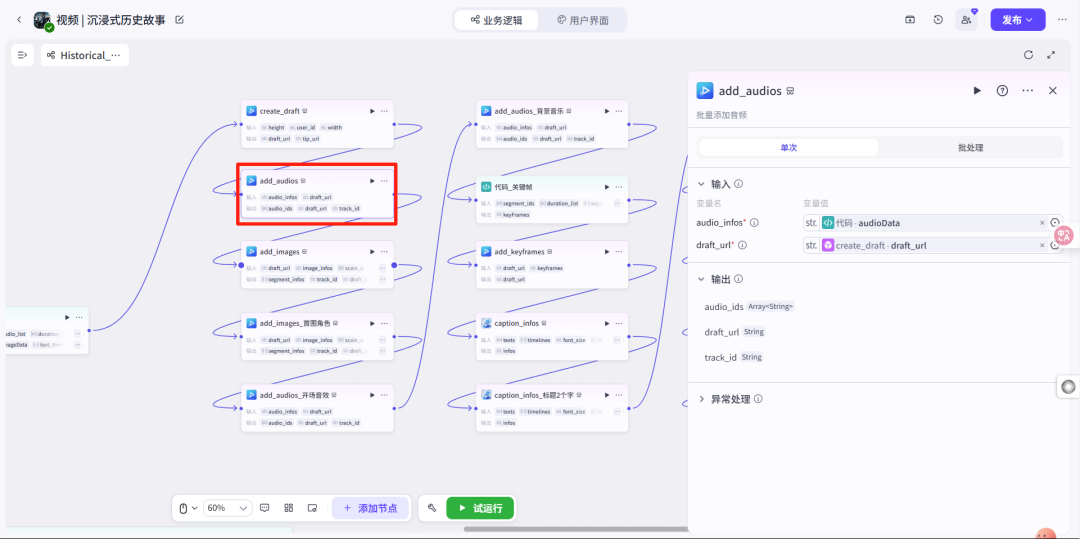Clear the draft_url value
This screenshot has height=539, width=1080.
[x=1042, y=244]
